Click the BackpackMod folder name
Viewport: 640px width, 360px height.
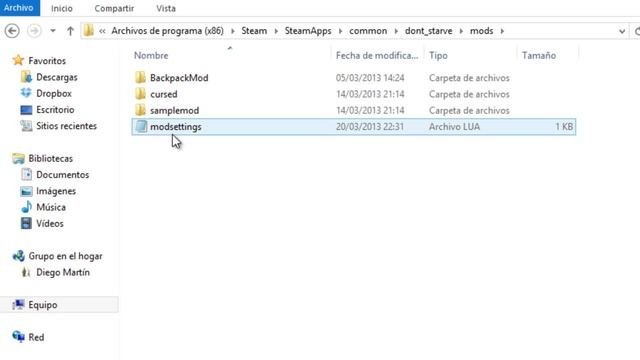coord(179,78)
